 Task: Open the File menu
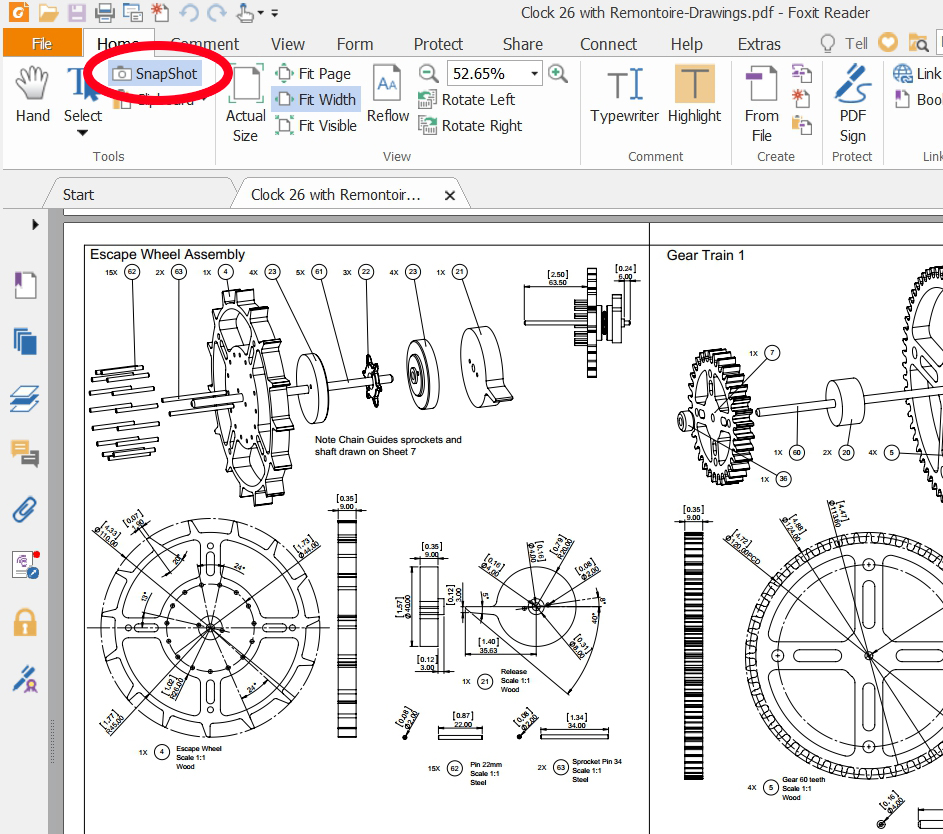42,43
